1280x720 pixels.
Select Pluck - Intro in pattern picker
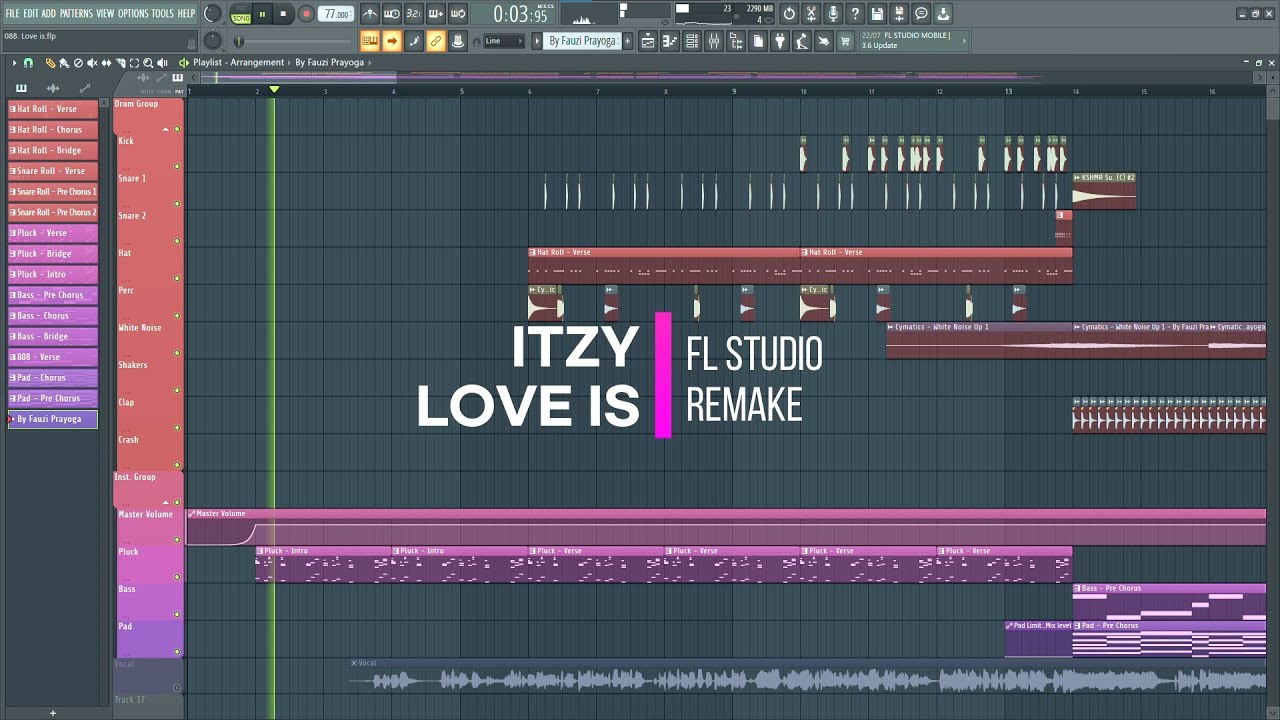click(53, 274)
